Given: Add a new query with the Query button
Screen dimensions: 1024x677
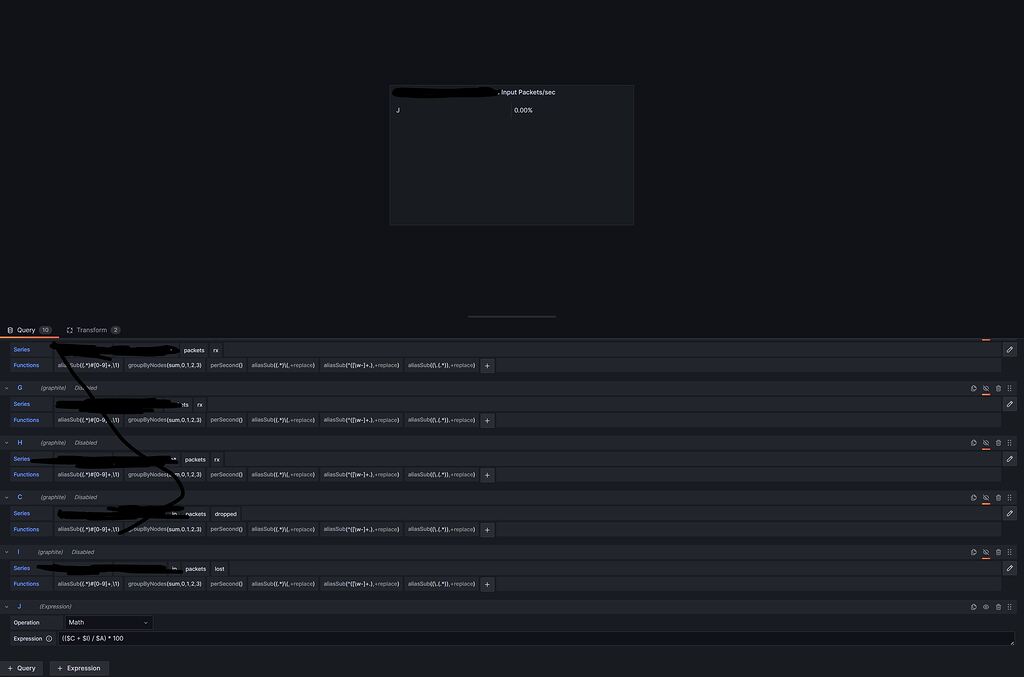Looking at the screenshot, I should (x=22, y=667).
